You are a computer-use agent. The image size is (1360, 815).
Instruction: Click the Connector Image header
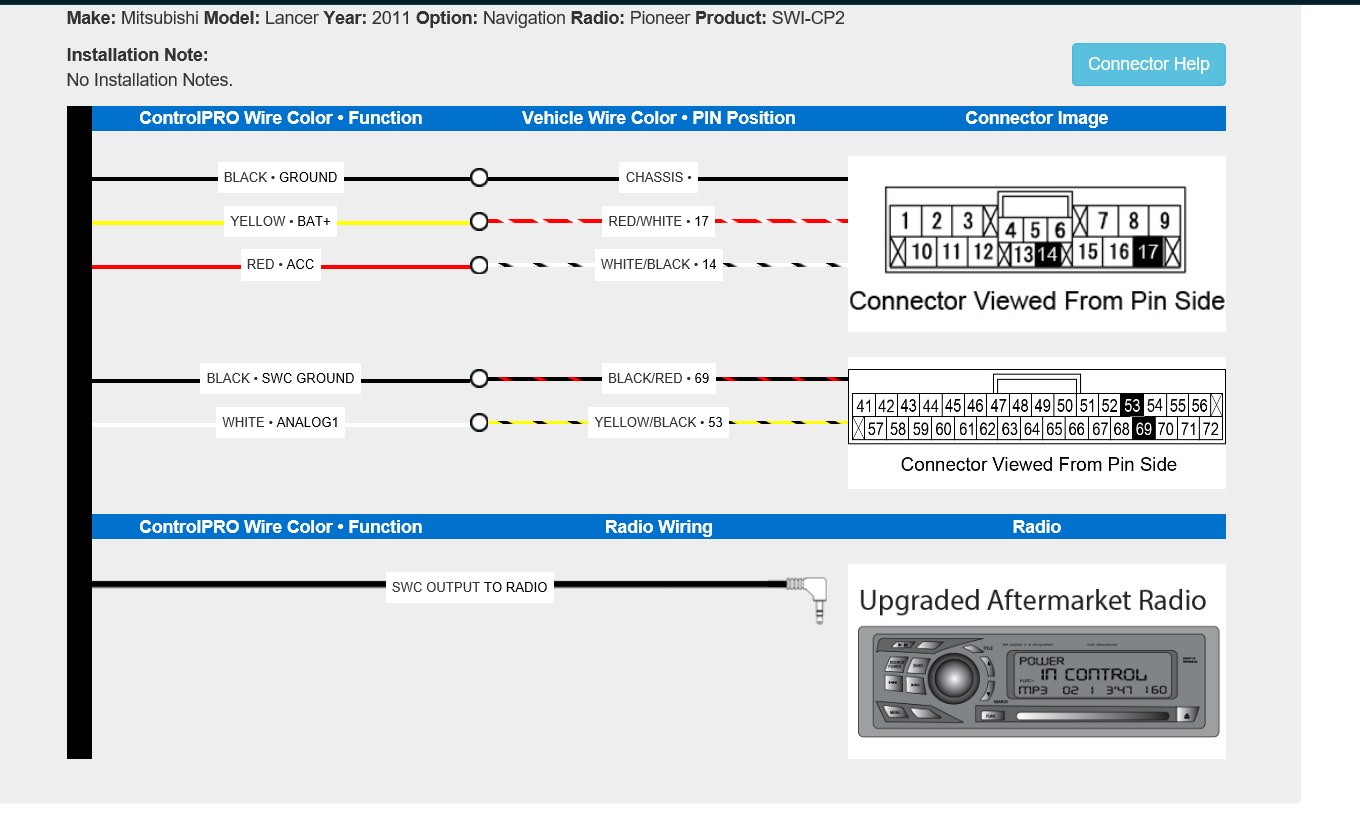tap(1037, 118)
